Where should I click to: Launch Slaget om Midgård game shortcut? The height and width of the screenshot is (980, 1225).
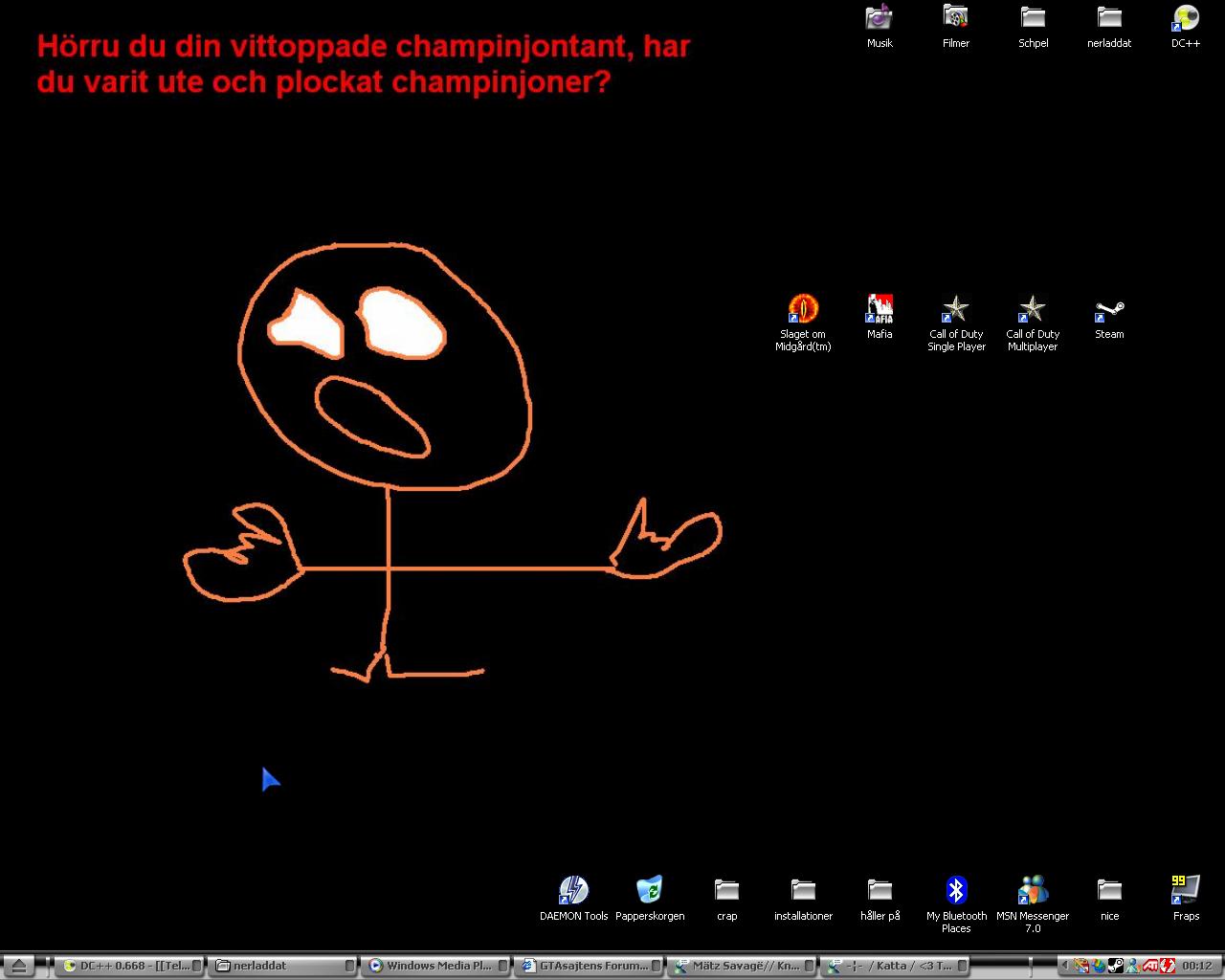803,323
